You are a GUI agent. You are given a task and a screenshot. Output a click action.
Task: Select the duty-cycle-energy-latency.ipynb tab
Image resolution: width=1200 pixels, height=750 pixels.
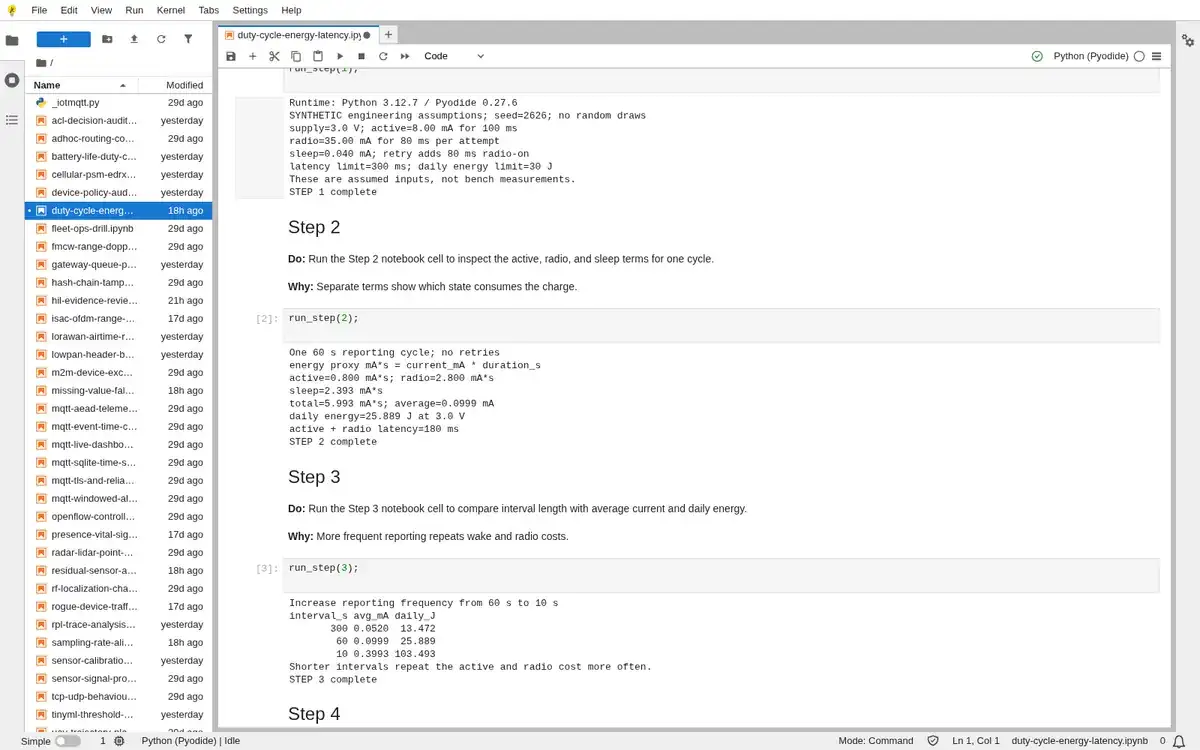coord(297,35)
